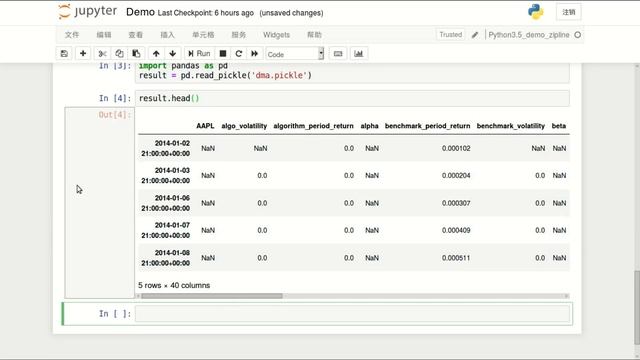The image size is (640, 360).
Task: Click the 0.000511 benchmark value
Action: click(456, 258)
